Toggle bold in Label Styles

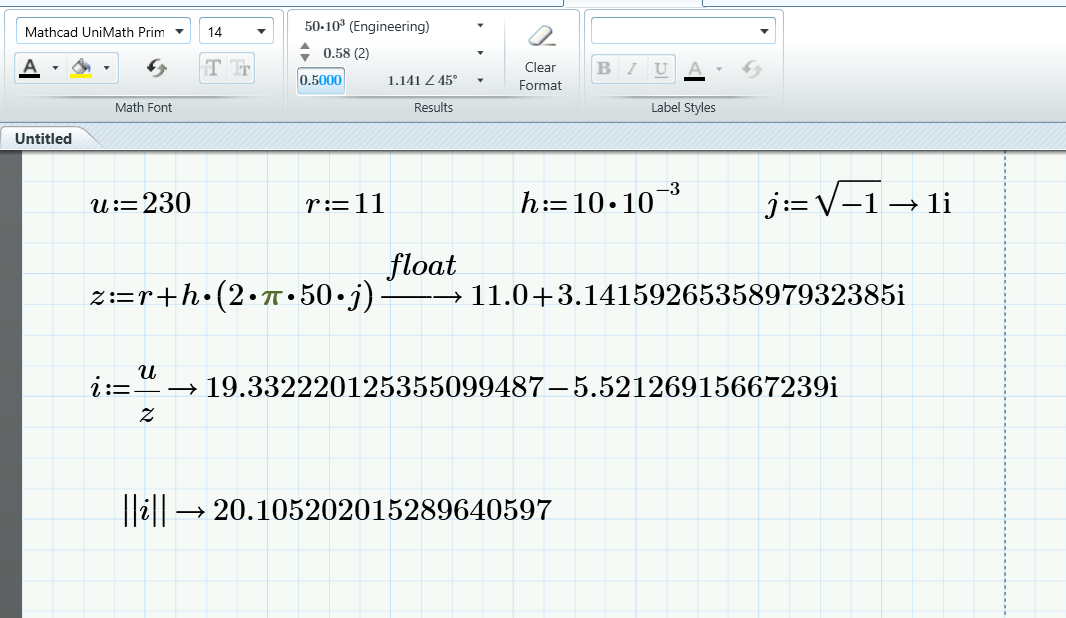click(x=605, y=69)
